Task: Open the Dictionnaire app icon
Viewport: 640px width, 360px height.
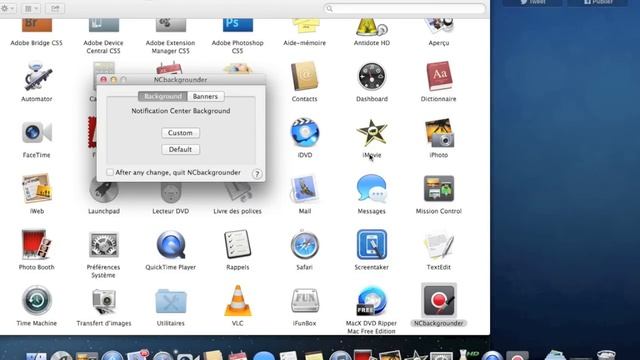Action: pos(439,76)
